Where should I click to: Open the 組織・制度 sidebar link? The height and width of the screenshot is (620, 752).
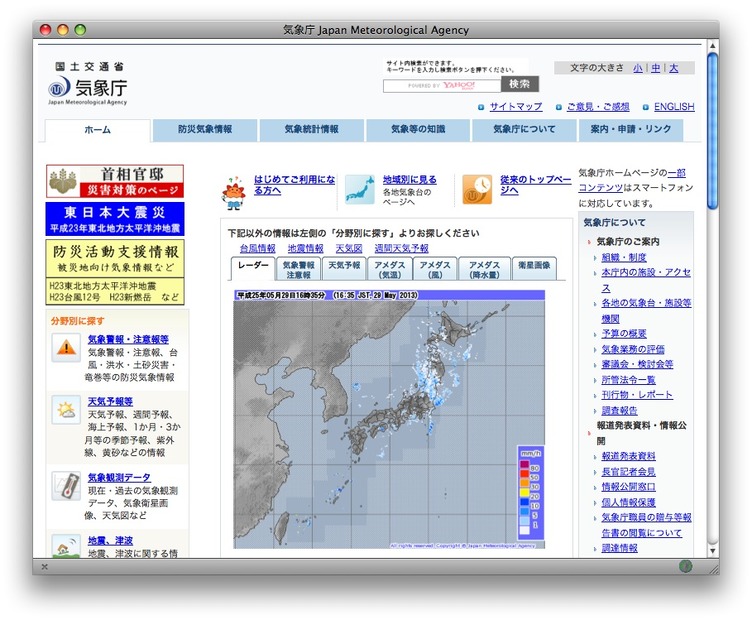[624, 257]
